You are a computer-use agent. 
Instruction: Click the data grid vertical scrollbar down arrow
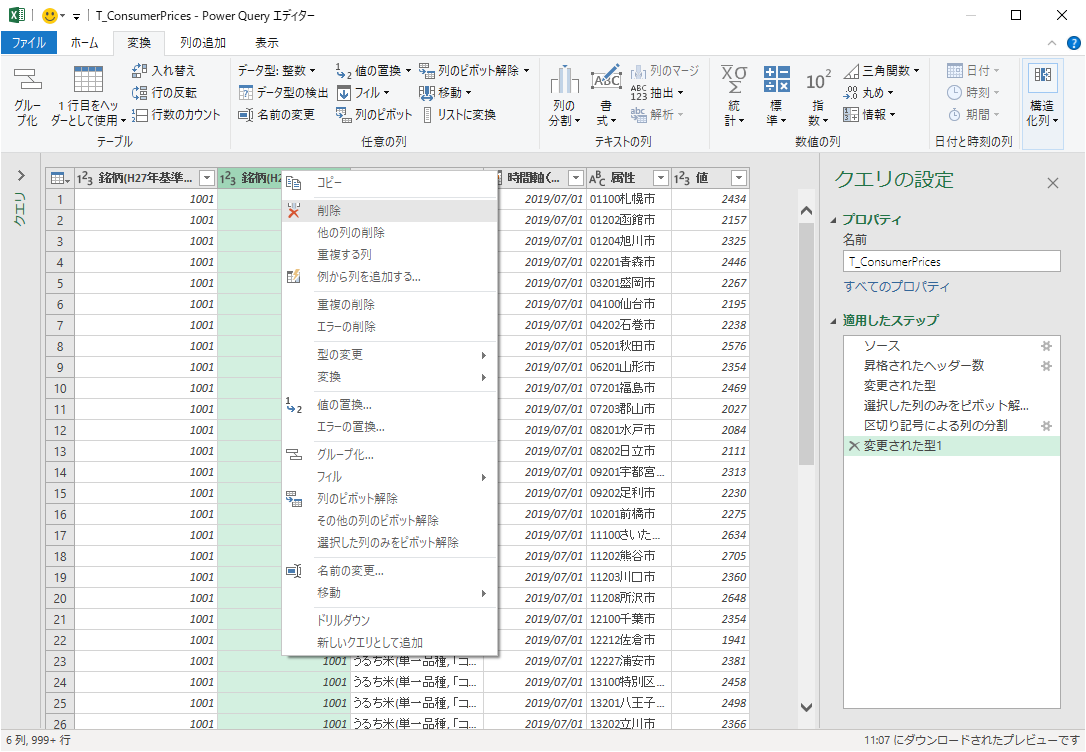point(807,707)
